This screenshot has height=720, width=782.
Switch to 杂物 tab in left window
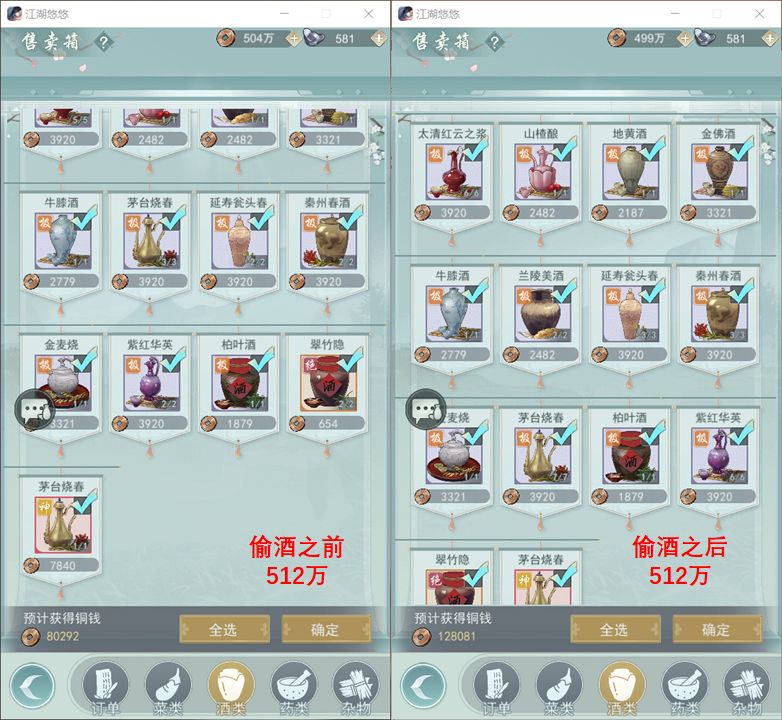[356, 688]
